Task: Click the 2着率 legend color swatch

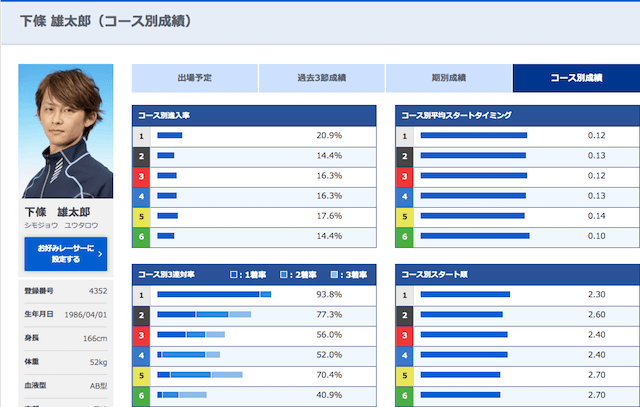Action: [284, 274]
